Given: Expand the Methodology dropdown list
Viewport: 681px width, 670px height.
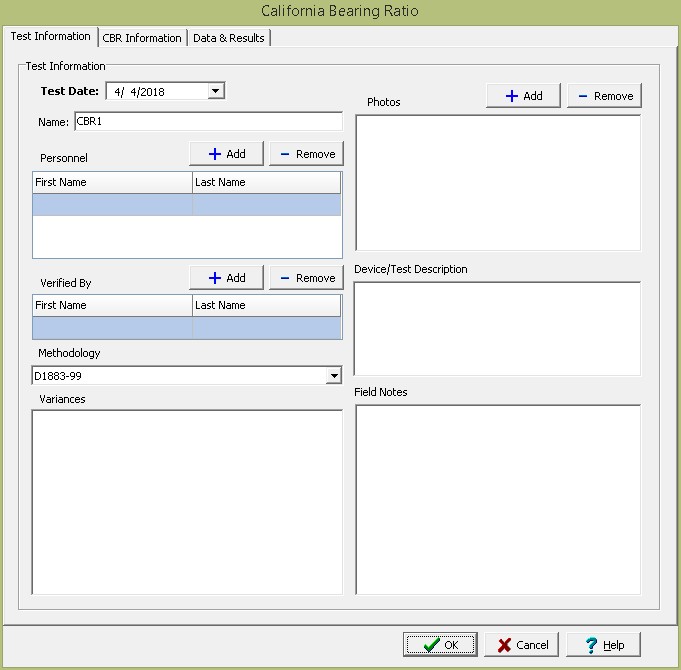Looking at the screenshot, I should pyautogui.click(x=333, y=376).
